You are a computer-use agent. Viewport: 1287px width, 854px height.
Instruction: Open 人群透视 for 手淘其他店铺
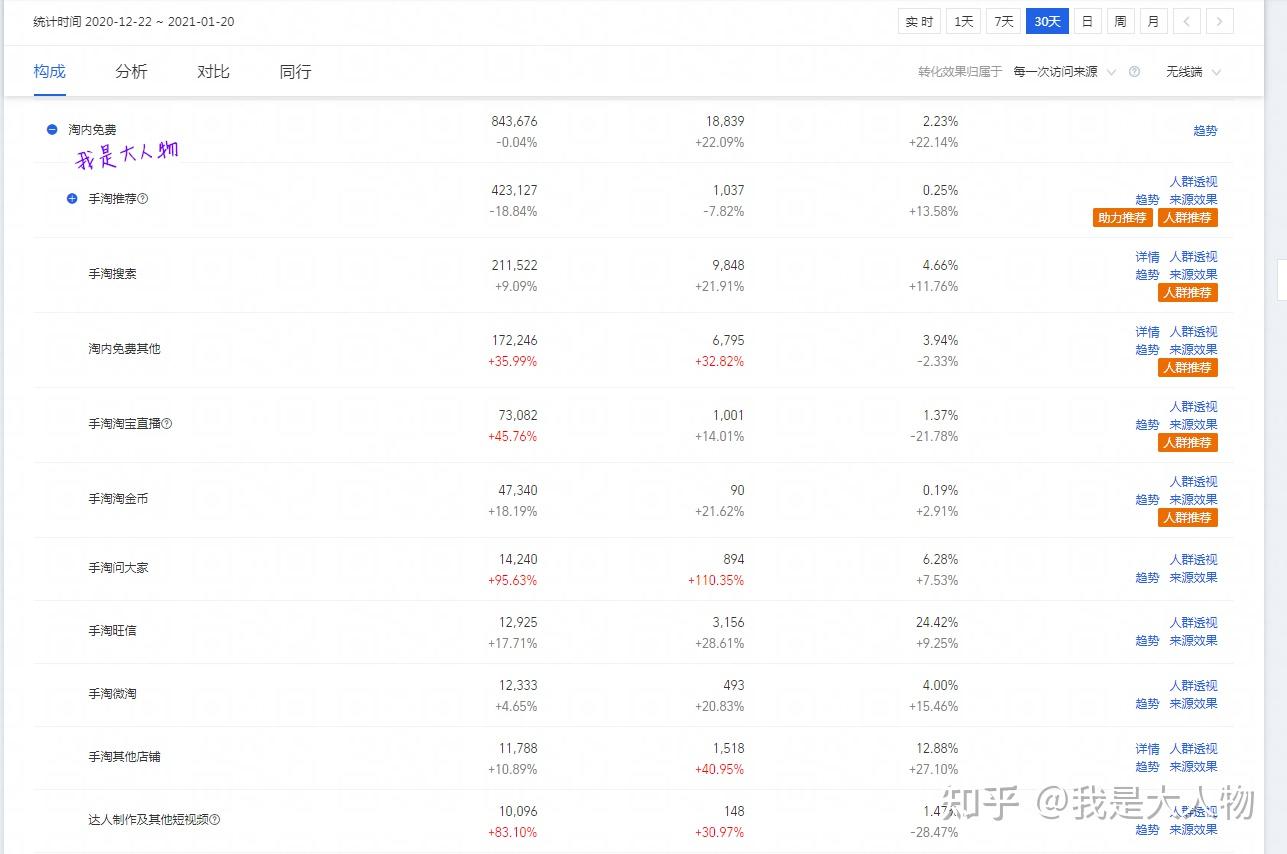pos(1193,749)
